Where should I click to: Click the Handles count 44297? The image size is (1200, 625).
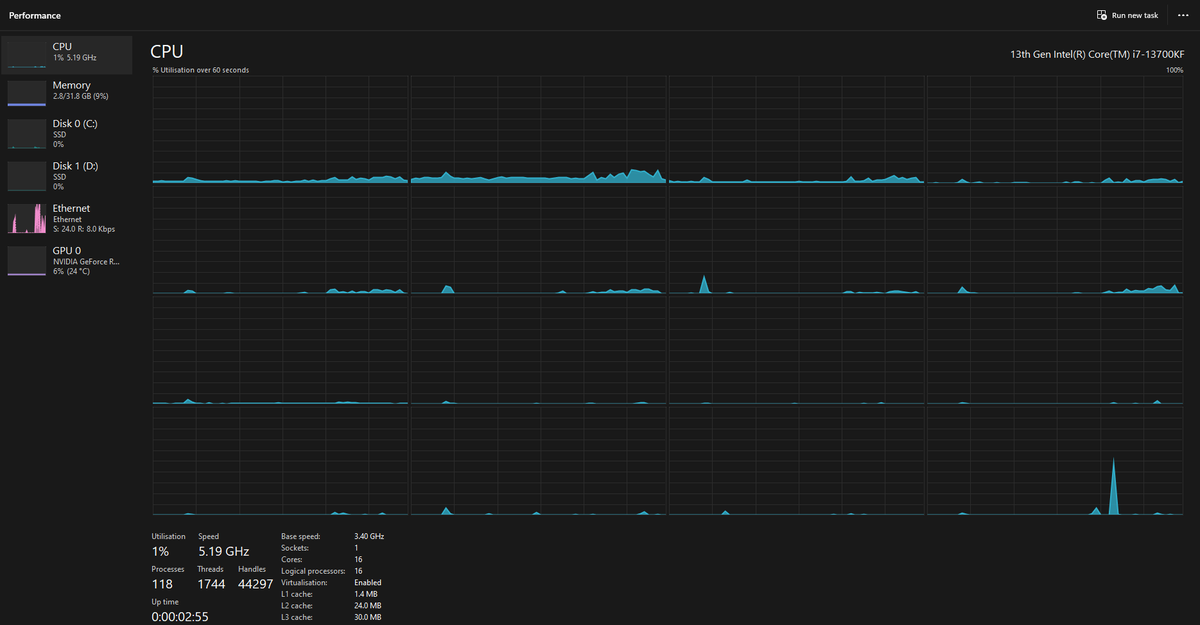tap(255, 584)
